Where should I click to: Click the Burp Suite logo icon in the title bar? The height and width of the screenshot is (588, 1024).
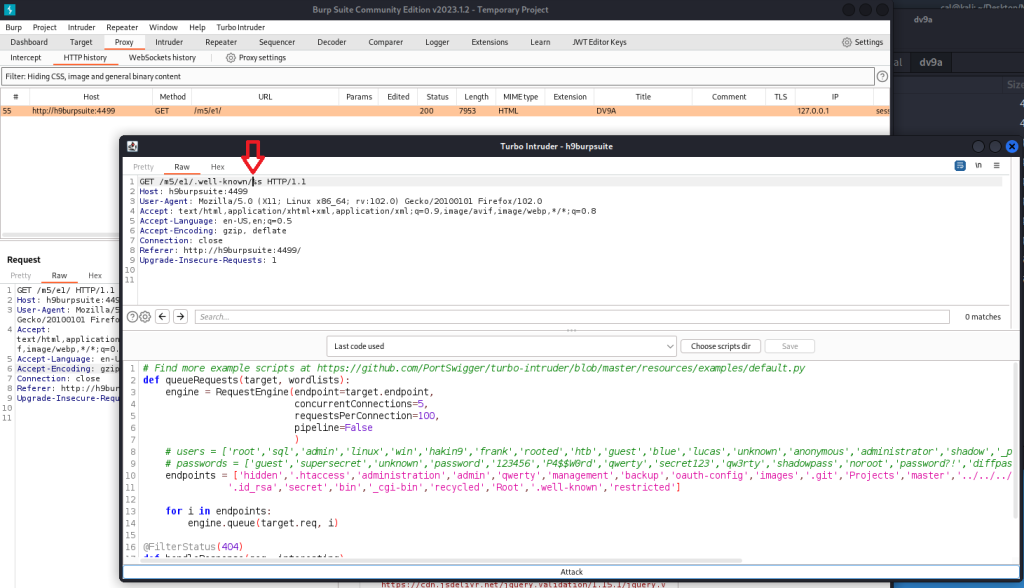tap(9, 10)
